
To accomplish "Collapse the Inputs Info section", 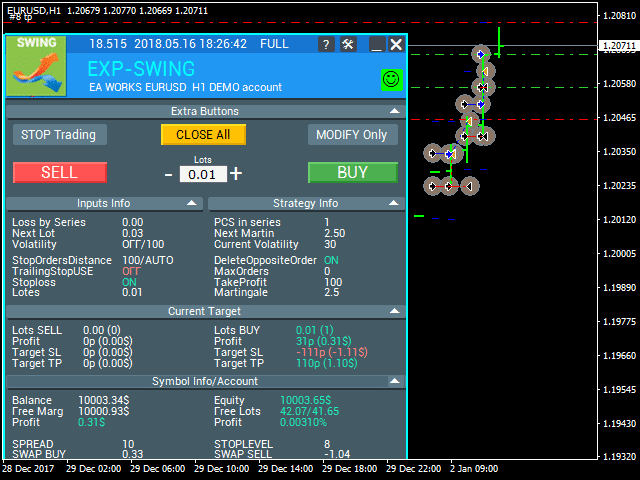I will (x=193, y=203).
